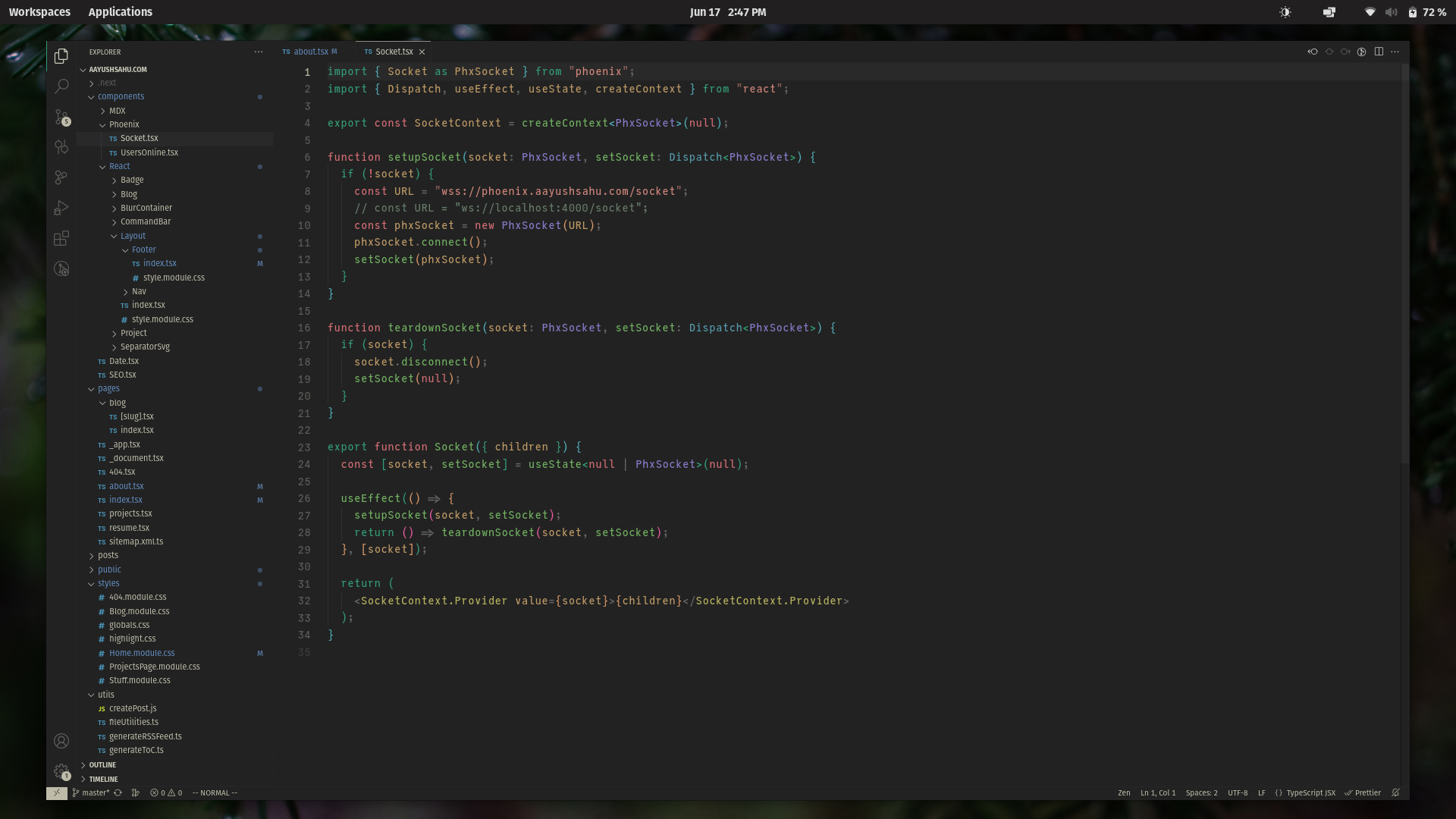The image size is (1456, 819).
Task: Click split editor right icon
Action: tap(1379, 52)
